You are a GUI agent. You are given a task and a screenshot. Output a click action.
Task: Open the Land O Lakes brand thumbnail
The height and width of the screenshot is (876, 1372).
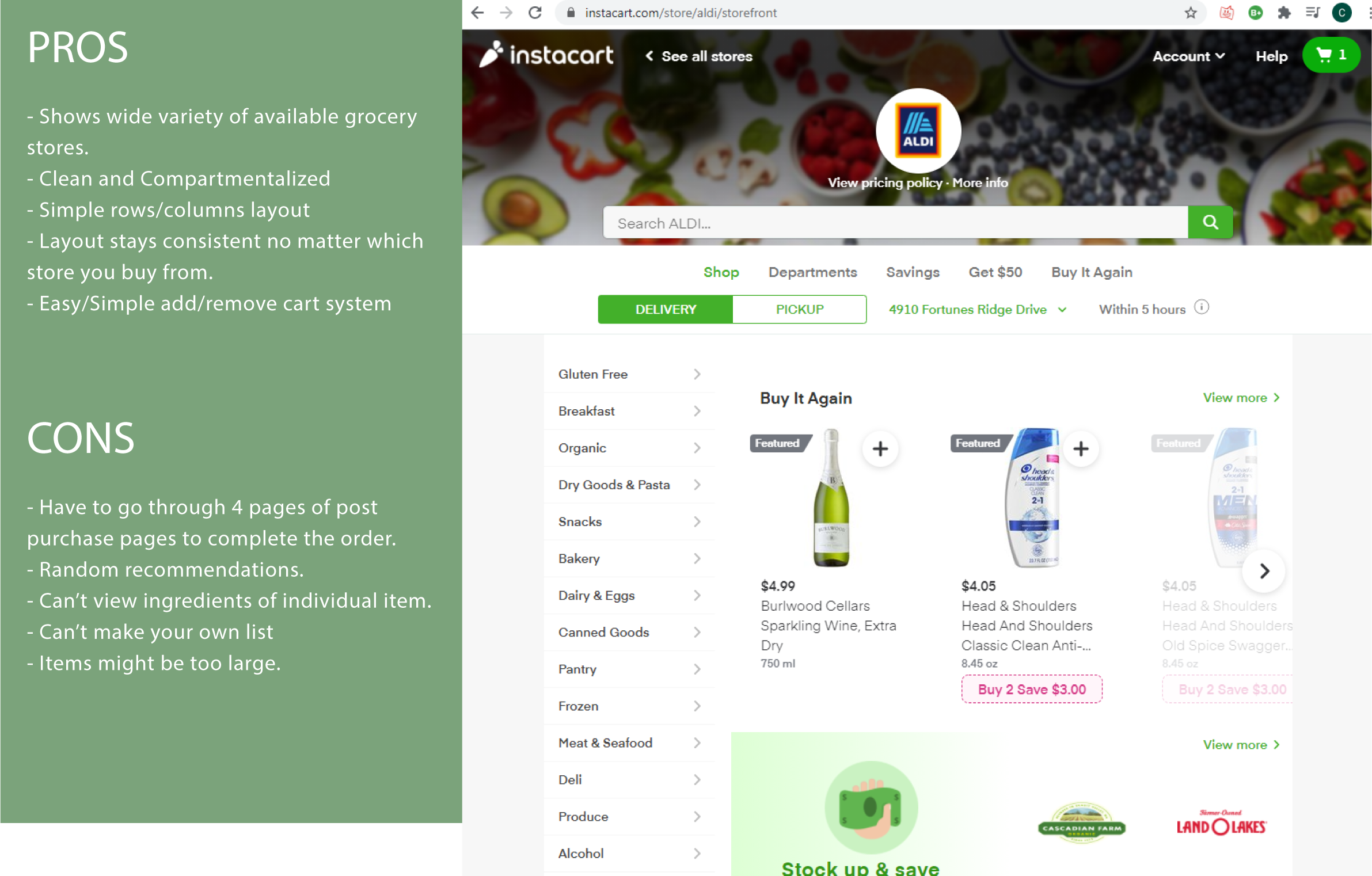(1220, 823)
